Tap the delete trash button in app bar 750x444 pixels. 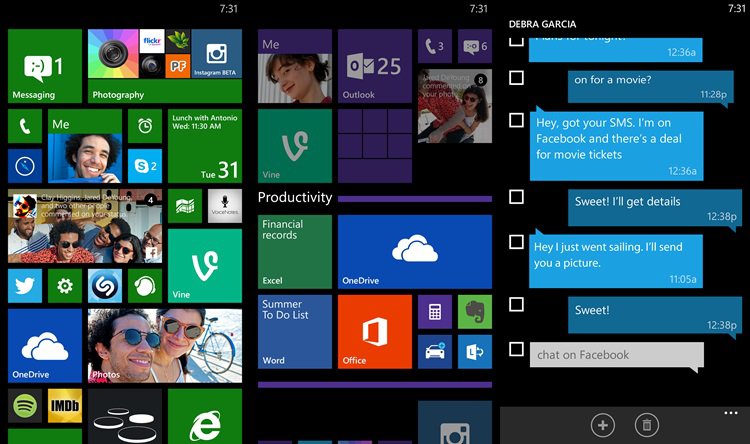click(647, 425)
